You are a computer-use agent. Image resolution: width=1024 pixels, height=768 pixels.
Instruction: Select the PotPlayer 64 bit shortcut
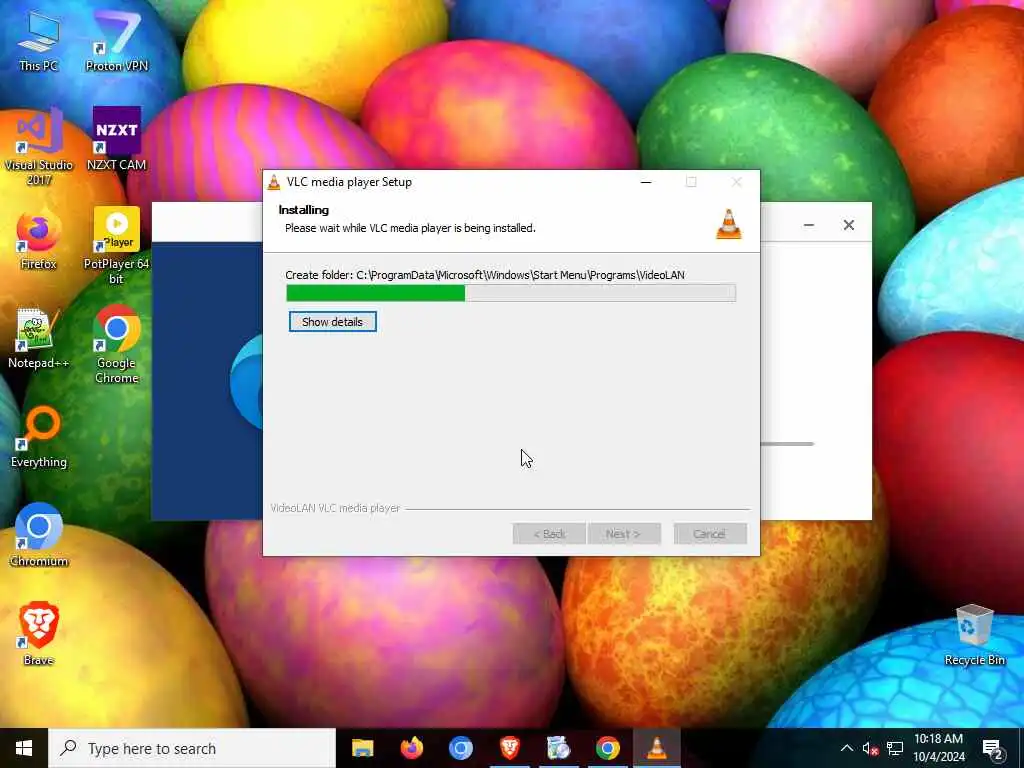coord(117,246)
